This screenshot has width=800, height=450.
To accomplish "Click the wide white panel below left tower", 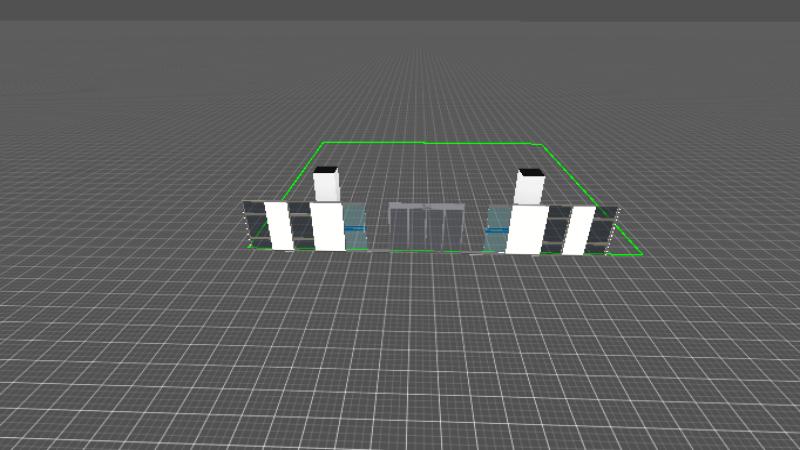I will pyautogui.click(x=326, y=227).
